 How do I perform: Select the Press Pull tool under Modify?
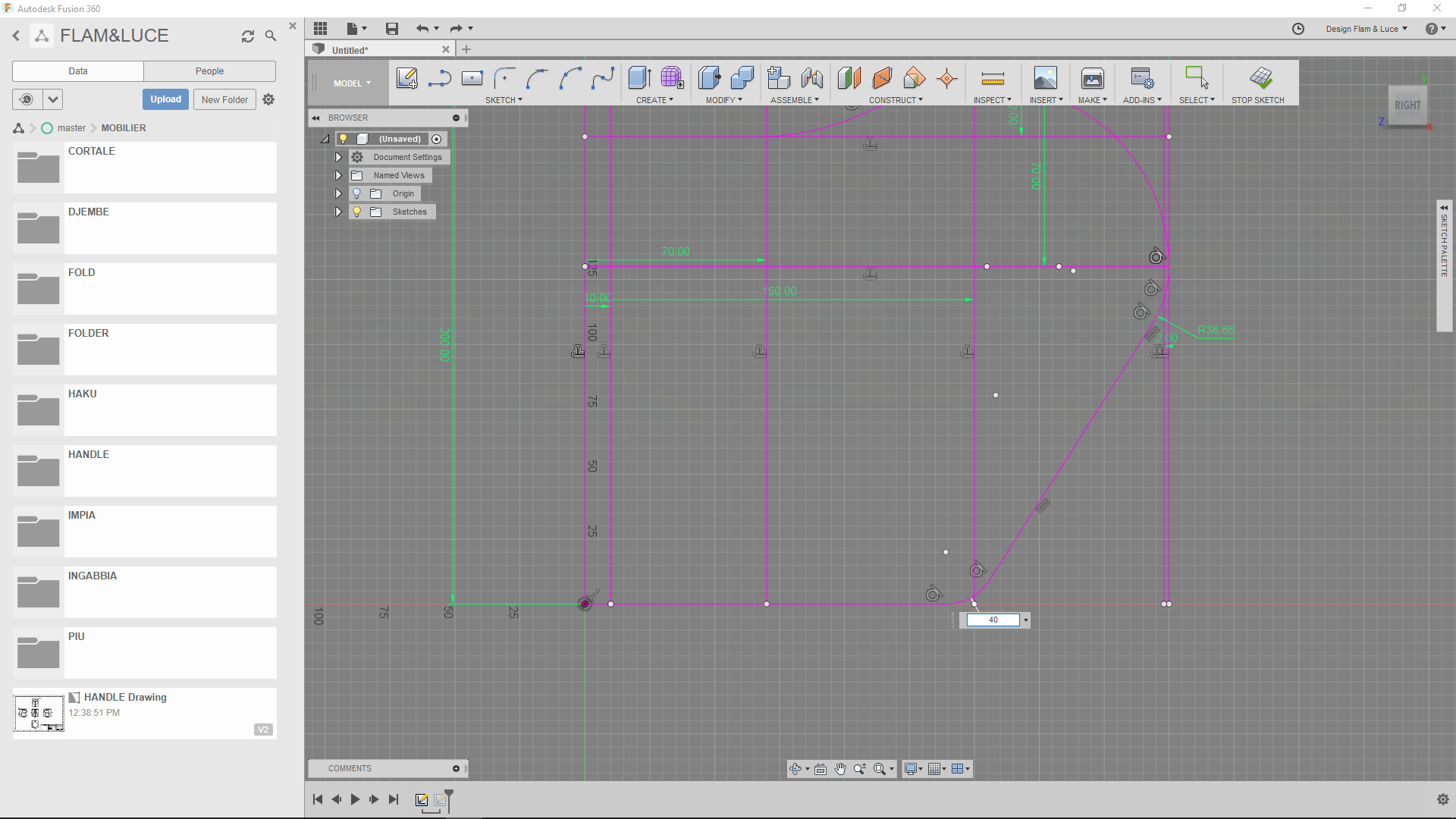point(709,78)
